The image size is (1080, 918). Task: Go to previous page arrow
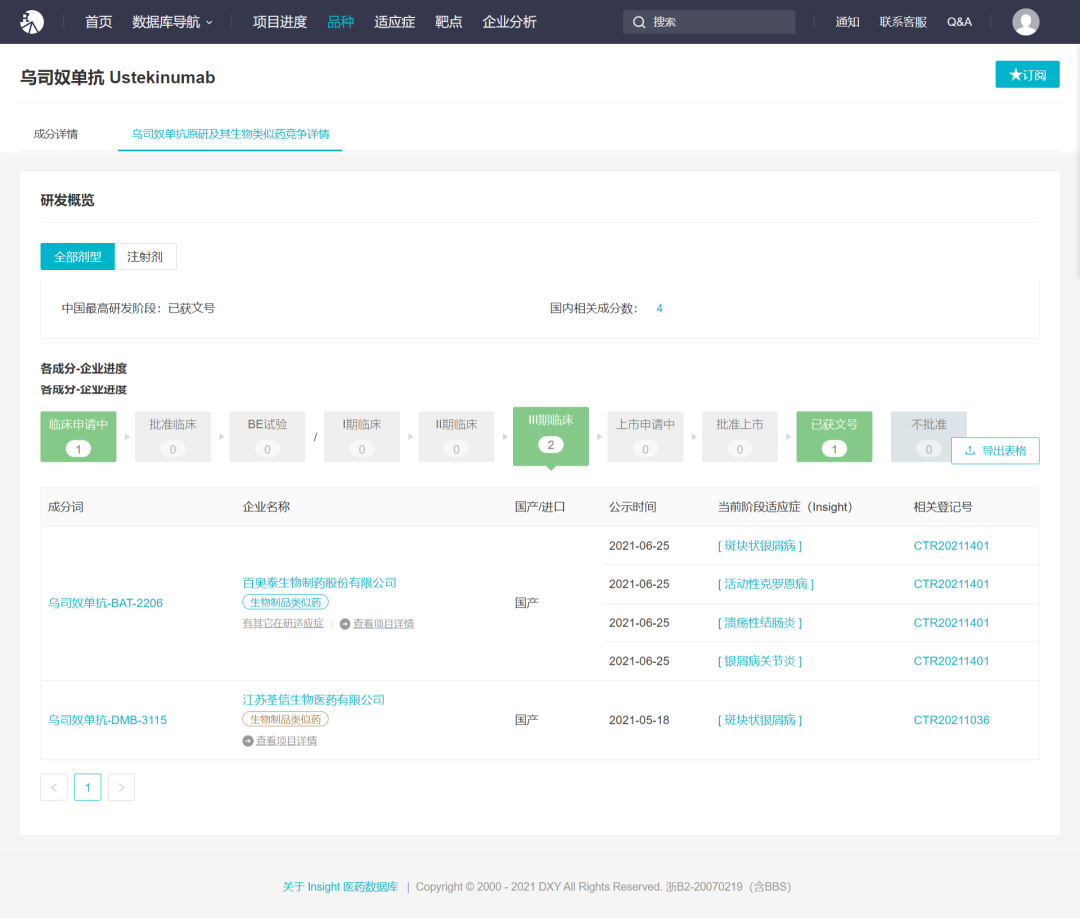(54, 787)
